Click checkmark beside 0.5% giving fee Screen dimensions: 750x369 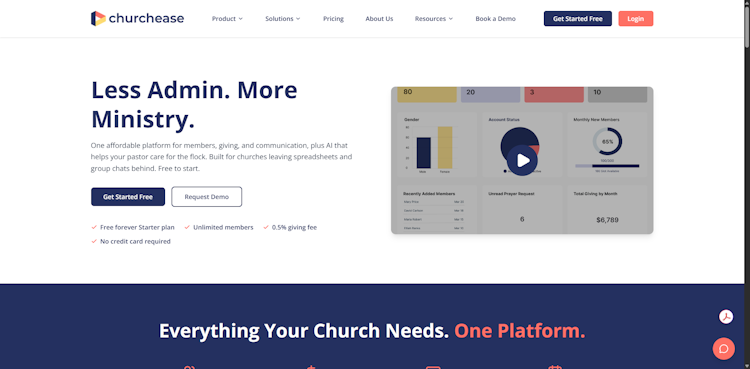(x=266, y=227)
